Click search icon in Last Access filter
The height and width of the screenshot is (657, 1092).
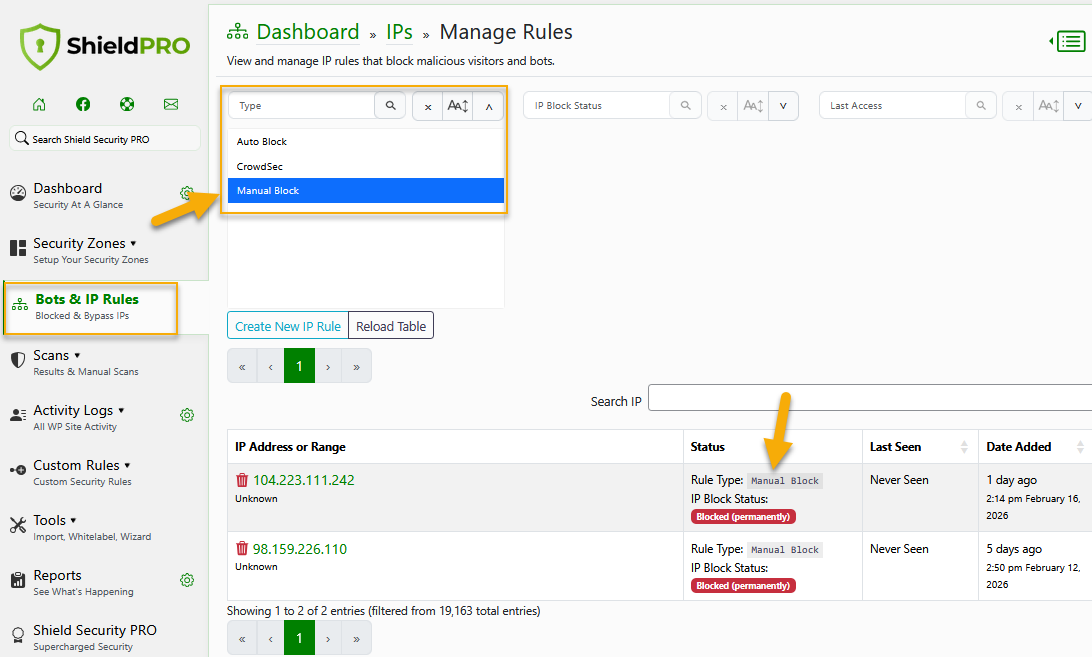pyautogui.click(x=981, y=105)
